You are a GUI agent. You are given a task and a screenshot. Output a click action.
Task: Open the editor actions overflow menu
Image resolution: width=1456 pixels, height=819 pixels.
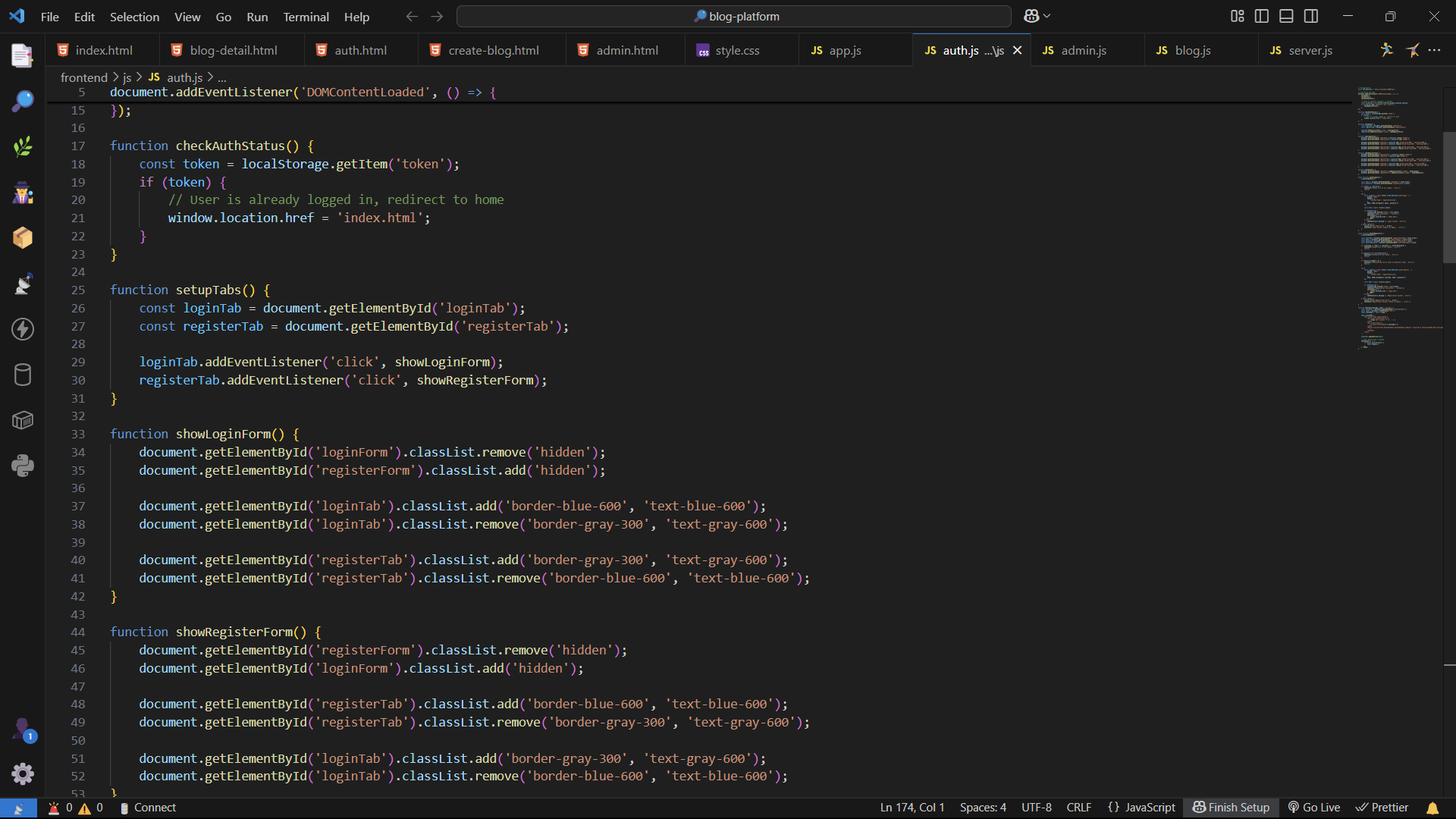1436,50
